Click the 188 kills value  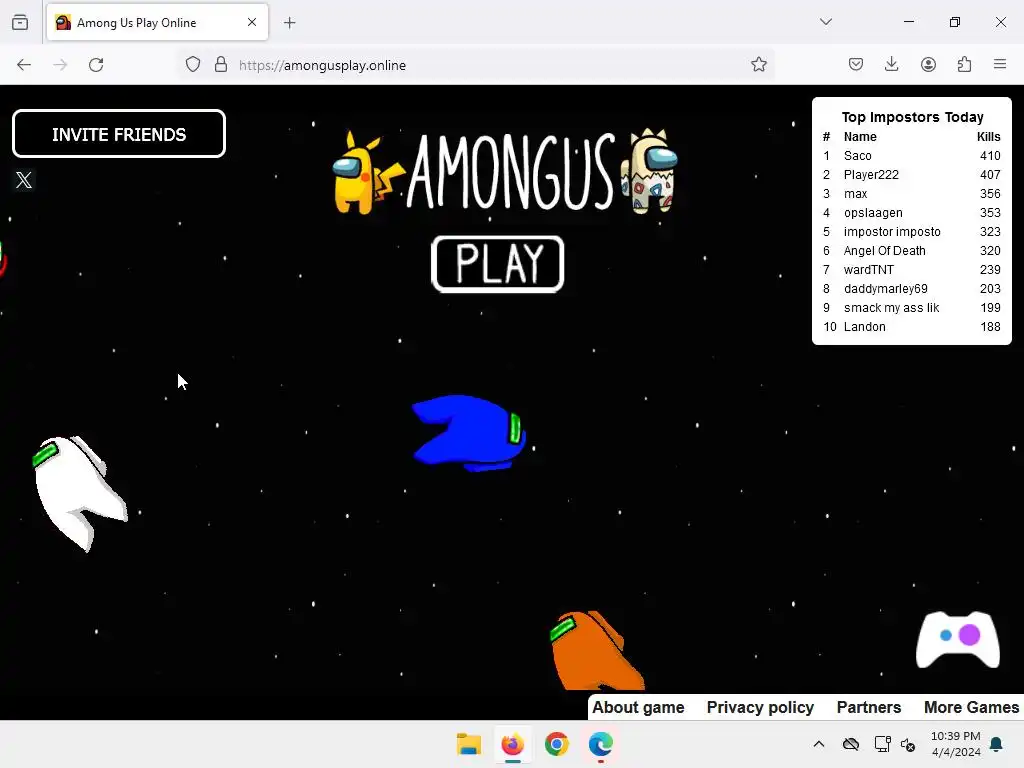[x=990, y=327]
